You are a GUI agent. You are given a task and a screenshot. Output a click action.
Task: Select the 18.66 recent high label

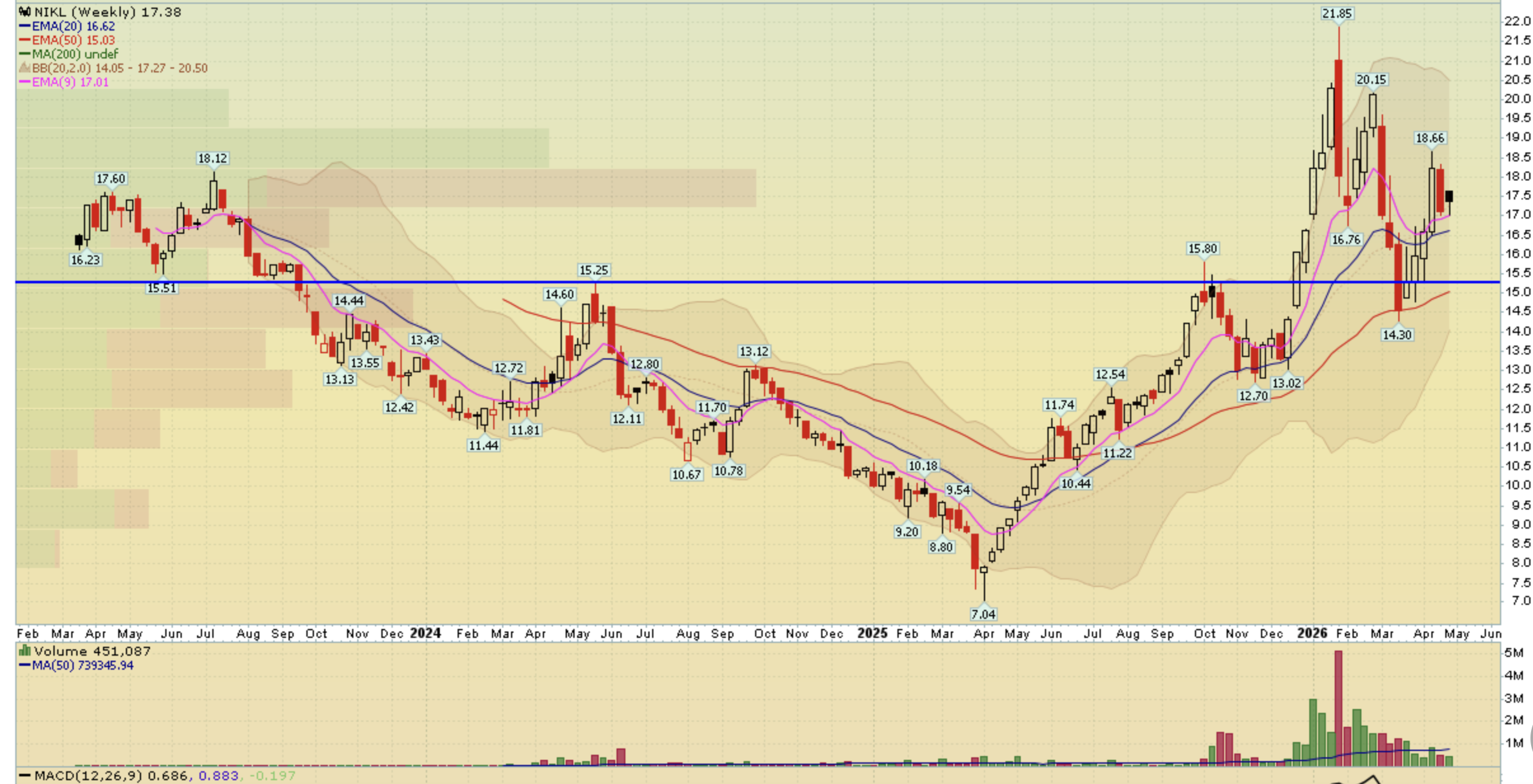(x=1430, y=138)
